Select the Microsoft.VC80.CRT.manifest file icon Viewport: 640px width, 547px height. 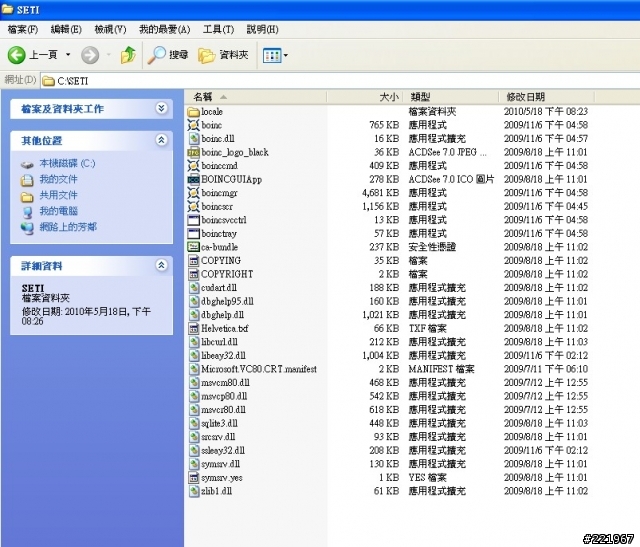point(193,369)
